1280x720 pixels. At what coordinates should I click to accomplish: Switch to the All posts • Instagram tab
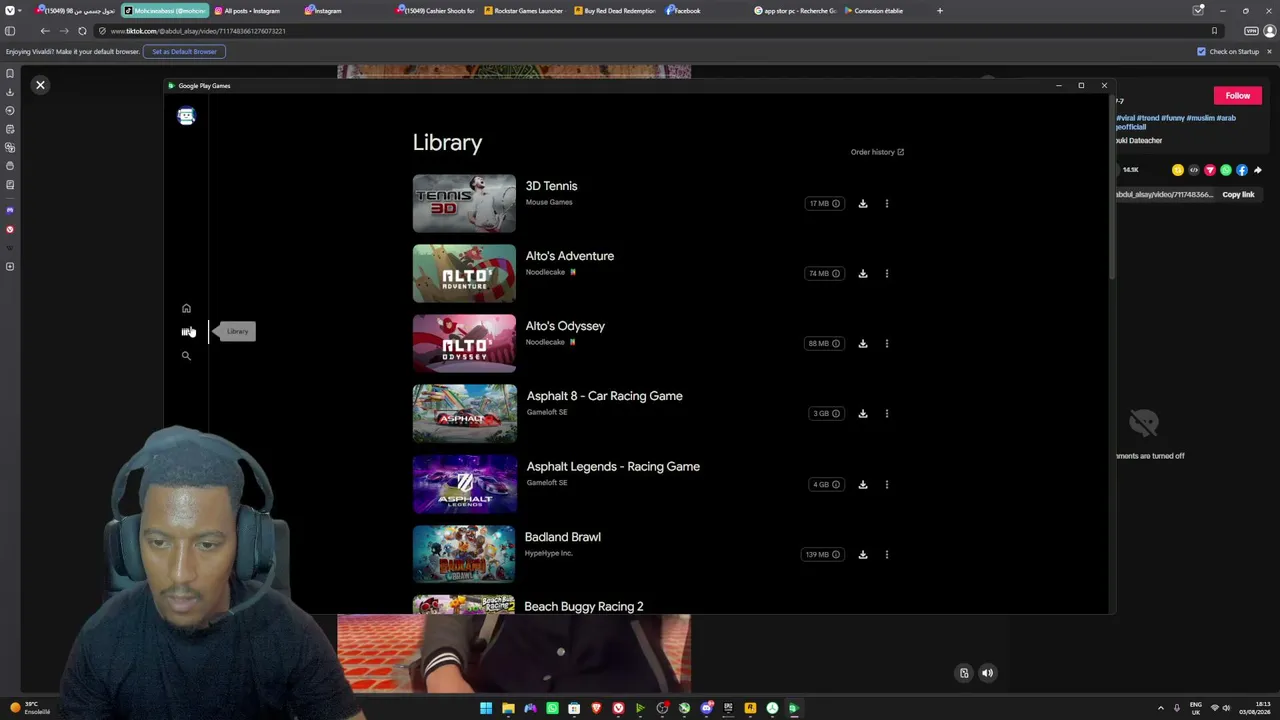[254, 11]
